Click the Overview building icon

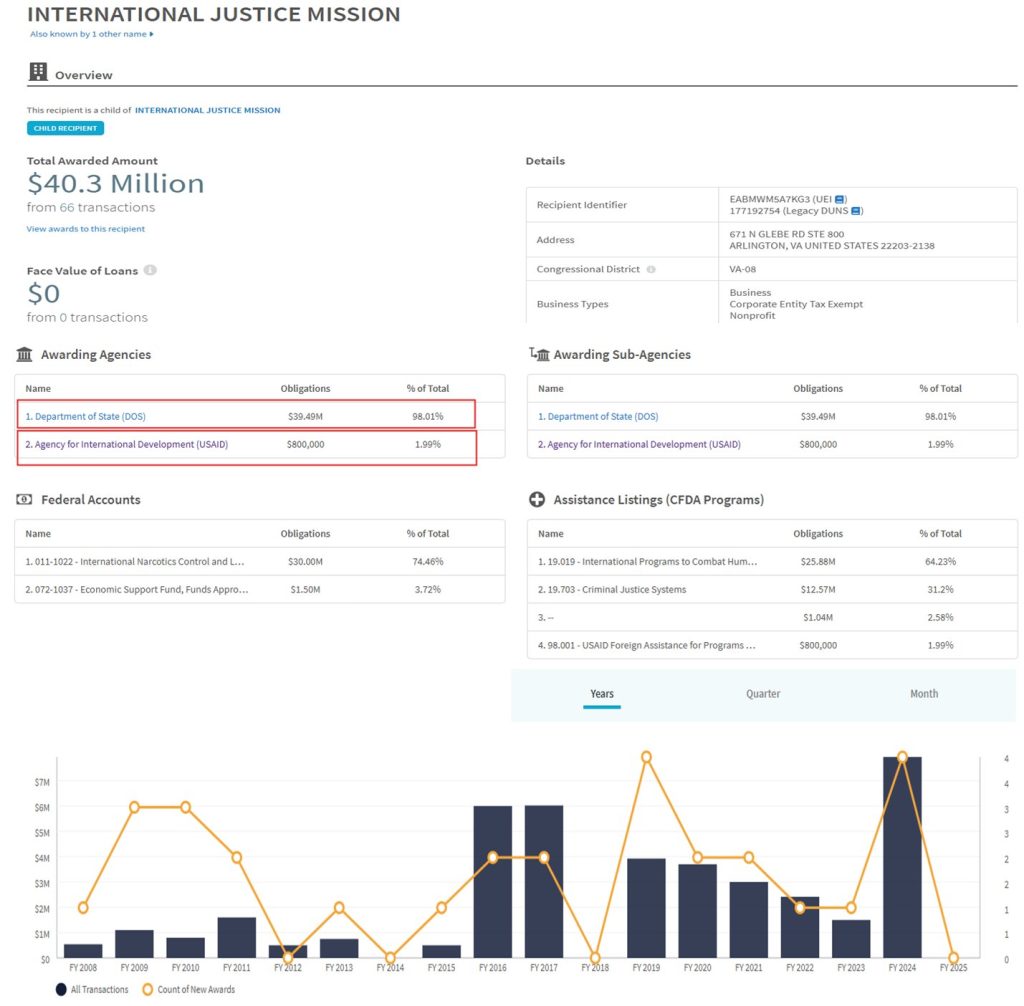(38, 72)
